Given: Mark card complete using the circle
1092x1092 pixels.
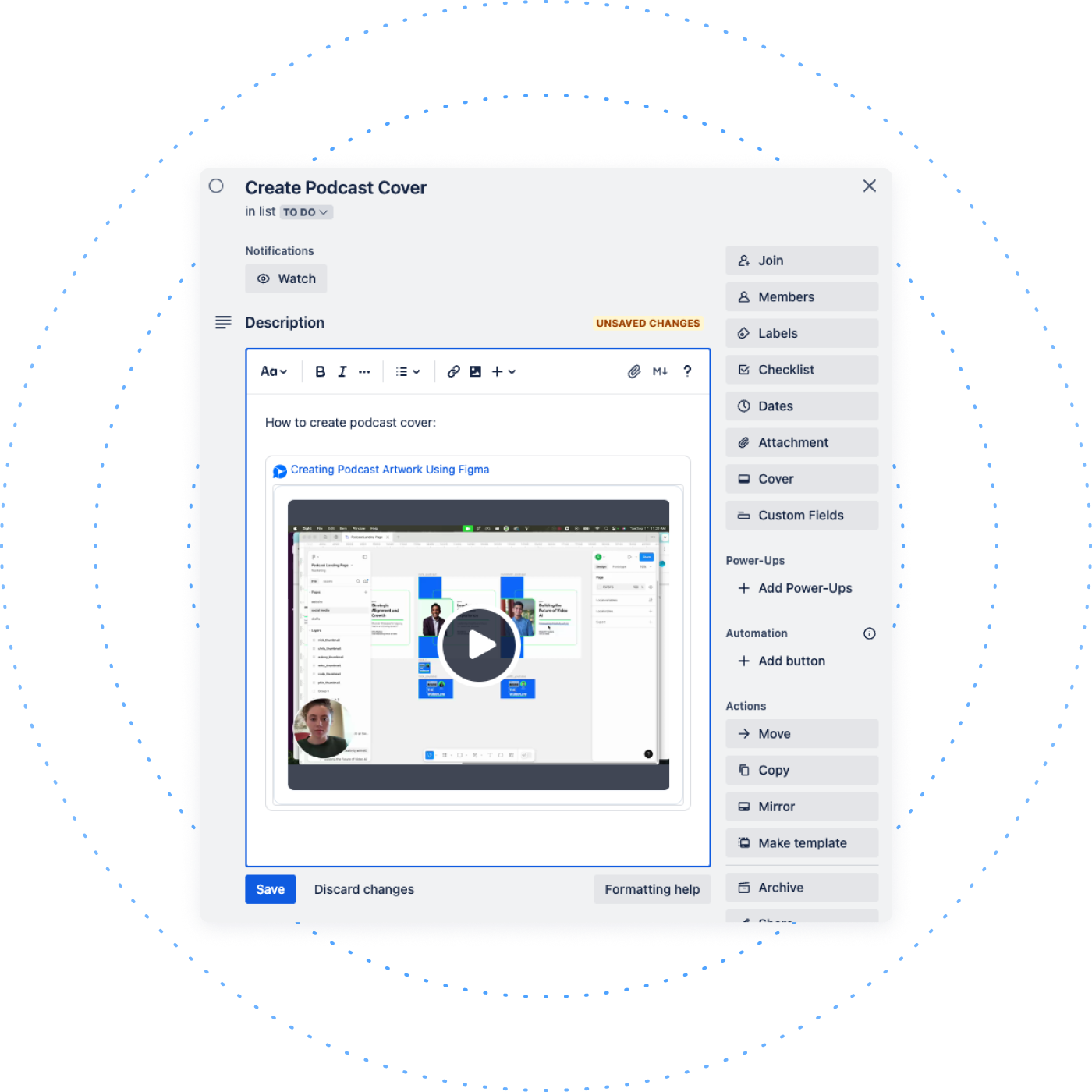Looking at the screenshot, I should [217, 186].
